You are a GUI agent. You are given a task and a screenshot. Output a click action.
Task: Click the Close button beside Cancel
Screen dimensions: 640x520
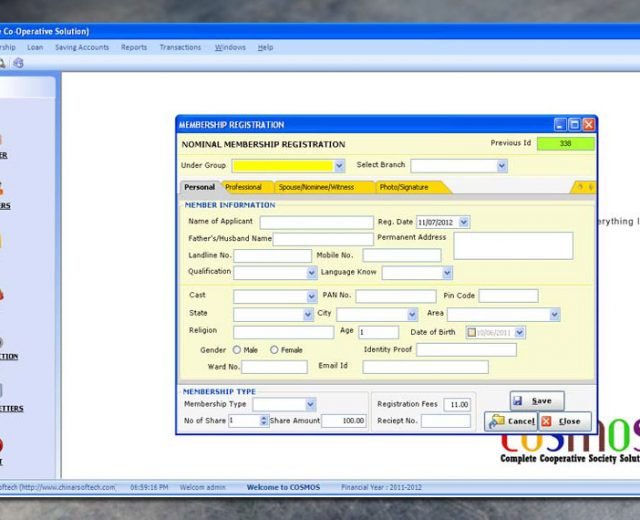[x=565, y=421]
